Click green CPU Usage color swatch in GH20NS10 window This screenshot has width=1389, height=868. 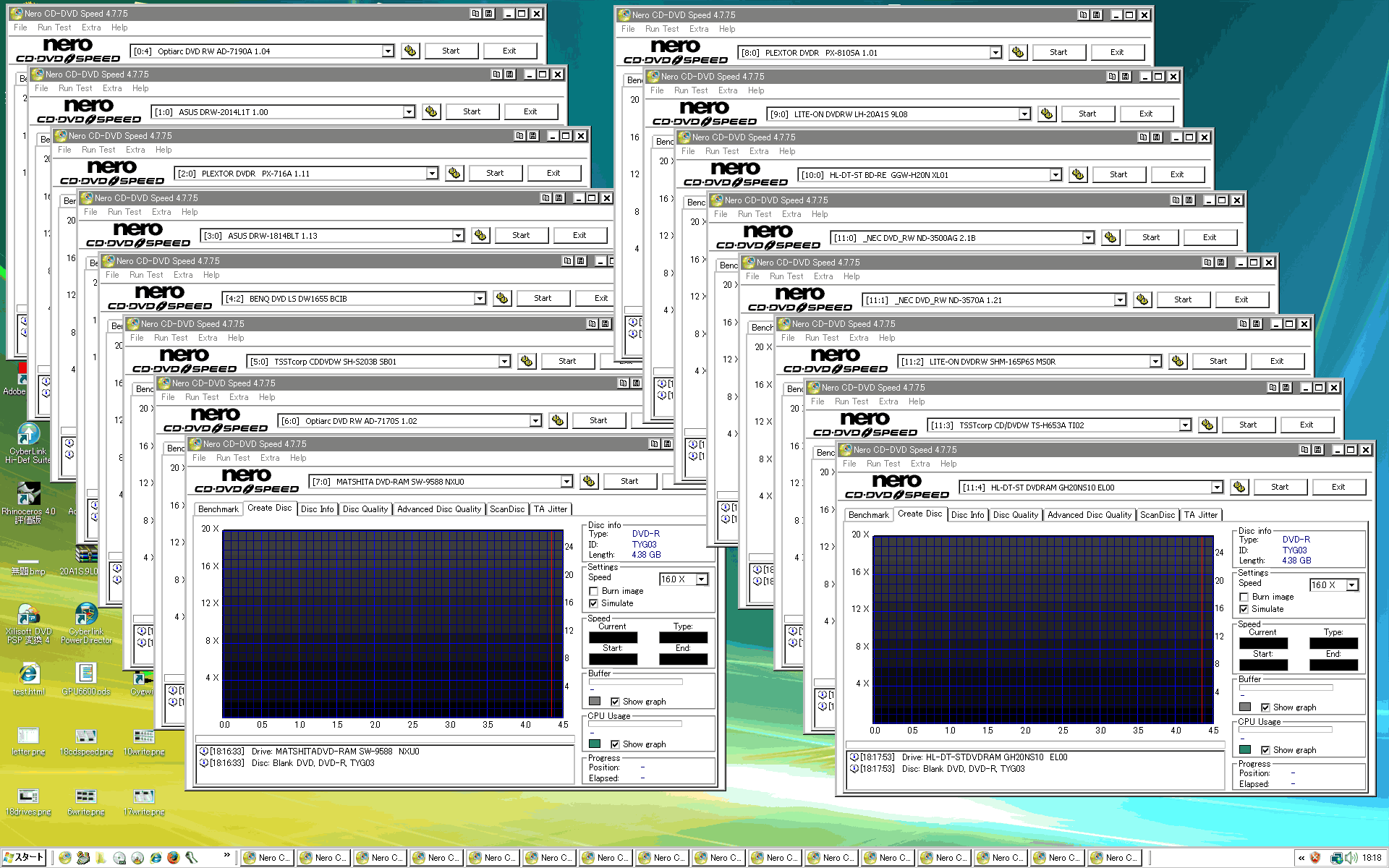[1245, 750]
